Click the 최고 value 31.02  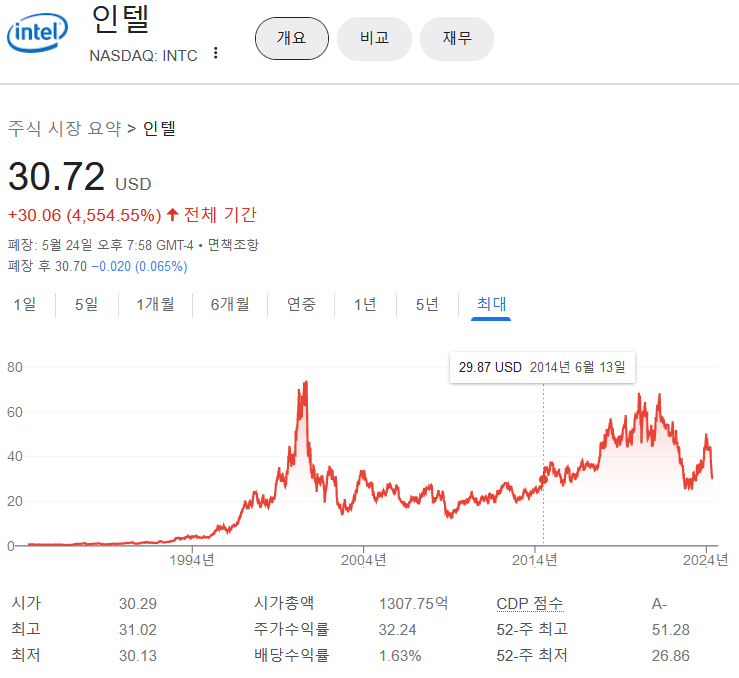click(x=138, y=630)
